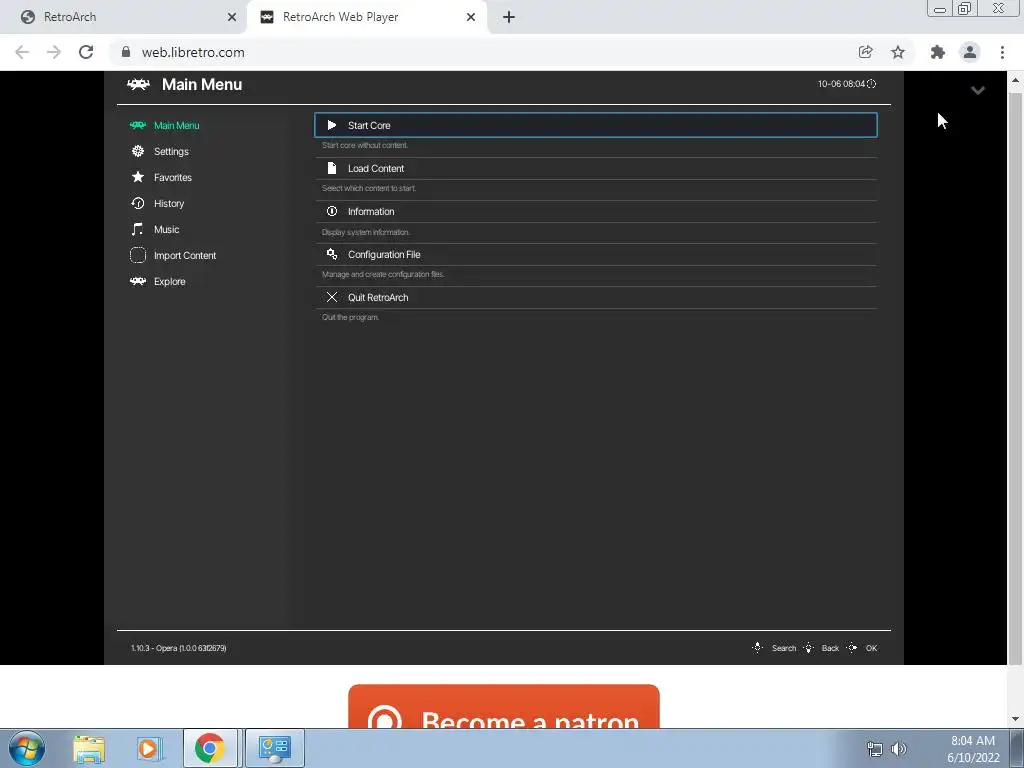Screen dimensions: 1024x768
Task: Click the clock icon beside date
Action: coord(871,84)
